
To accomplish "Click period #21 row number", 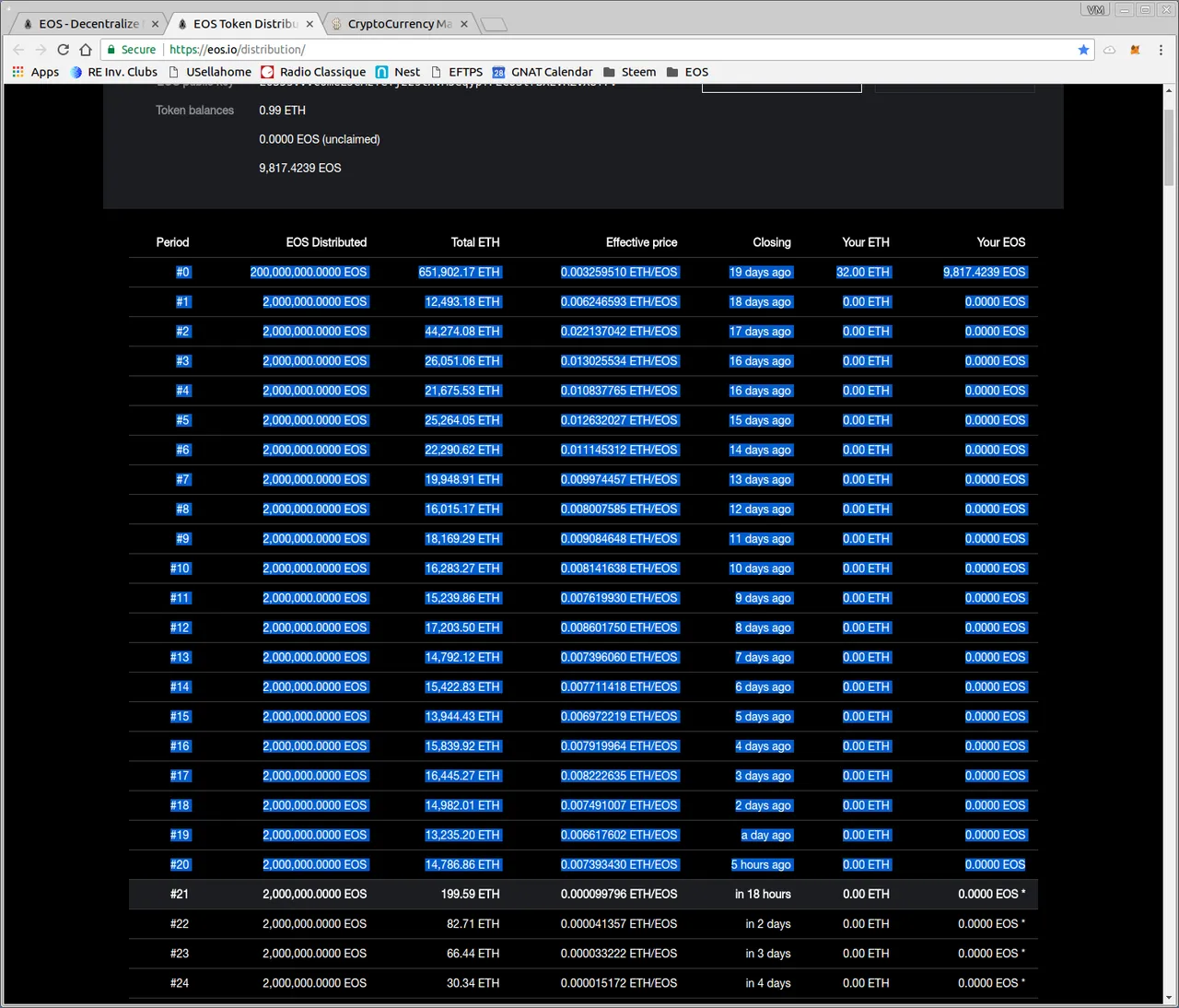I will [180, 894].
